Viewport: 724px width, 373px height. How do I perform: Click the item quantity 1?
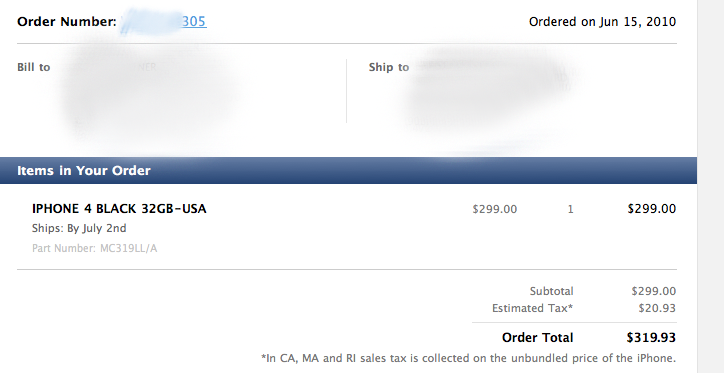tap(570, 209)
